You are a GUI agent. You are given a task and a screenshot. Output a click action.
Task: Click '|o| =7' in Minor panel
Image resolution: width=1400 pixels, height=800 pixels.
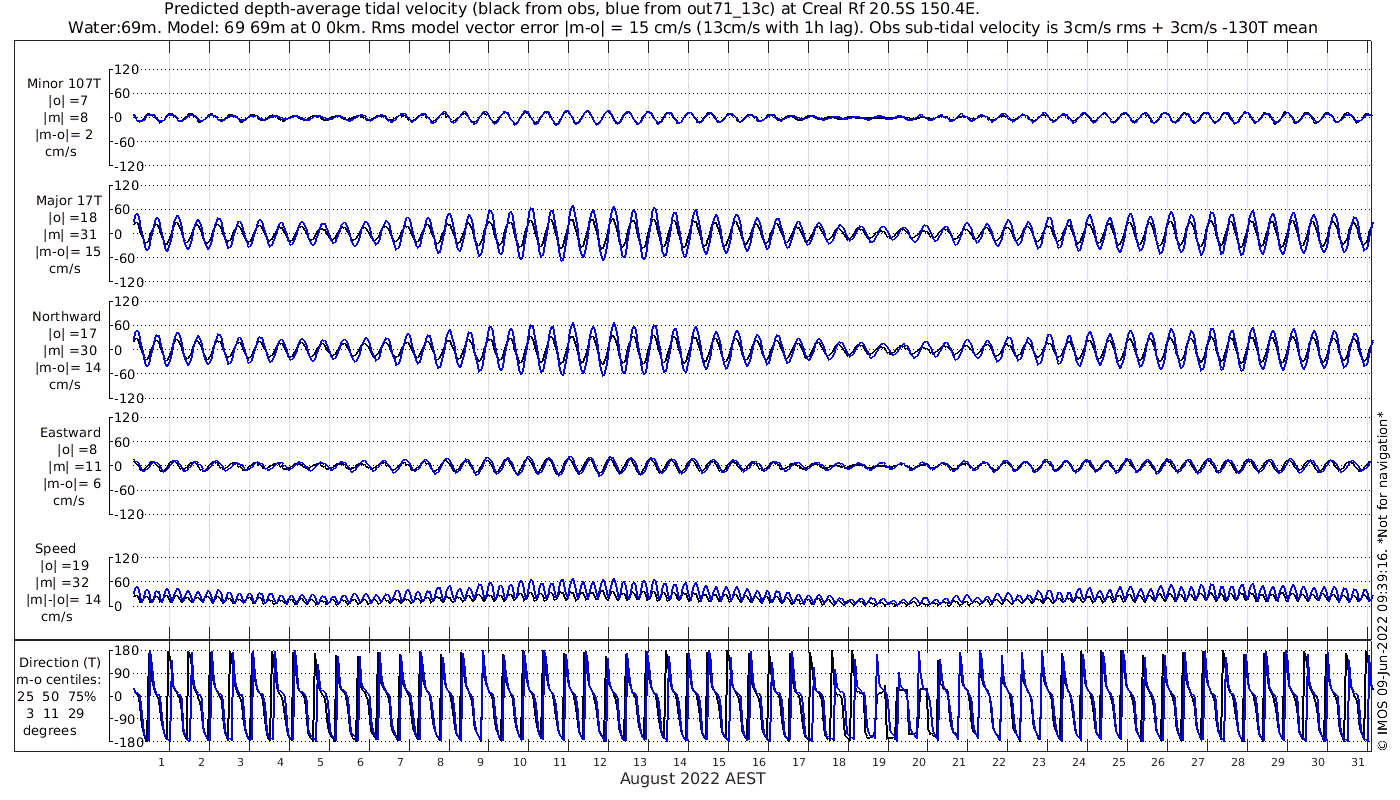coord(68,100)
